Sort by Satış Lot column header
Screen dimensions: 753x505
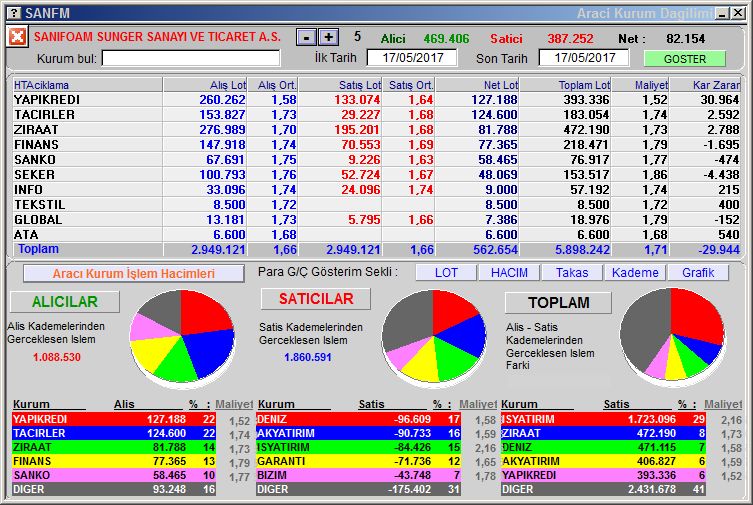(340, 85)
